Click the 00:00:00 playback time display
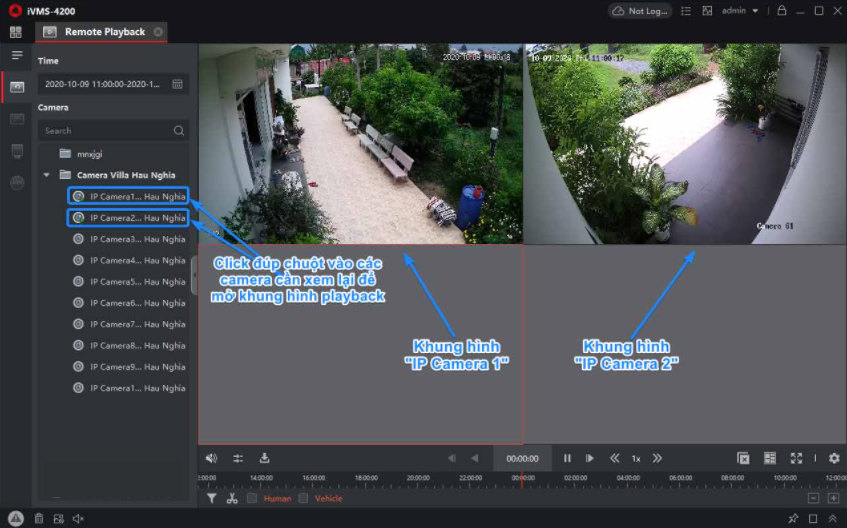 point(522,458)
